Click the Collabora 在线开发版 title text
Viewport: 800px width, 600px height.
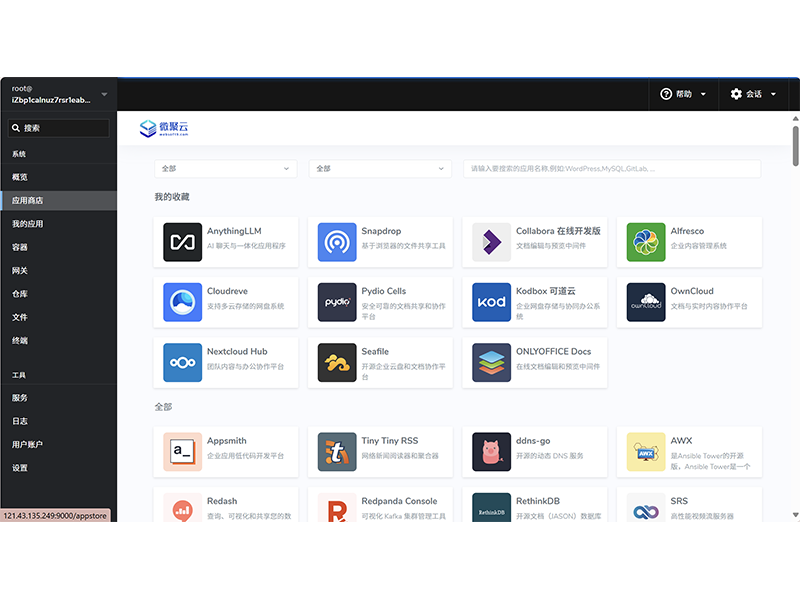(558, 231)
